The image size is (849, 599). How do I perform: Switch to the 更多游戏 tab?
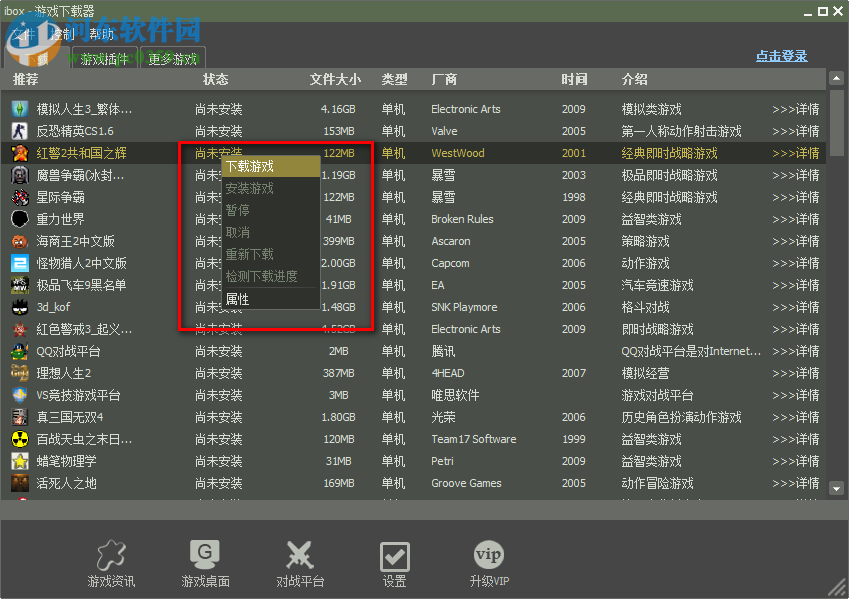(171, 58)
